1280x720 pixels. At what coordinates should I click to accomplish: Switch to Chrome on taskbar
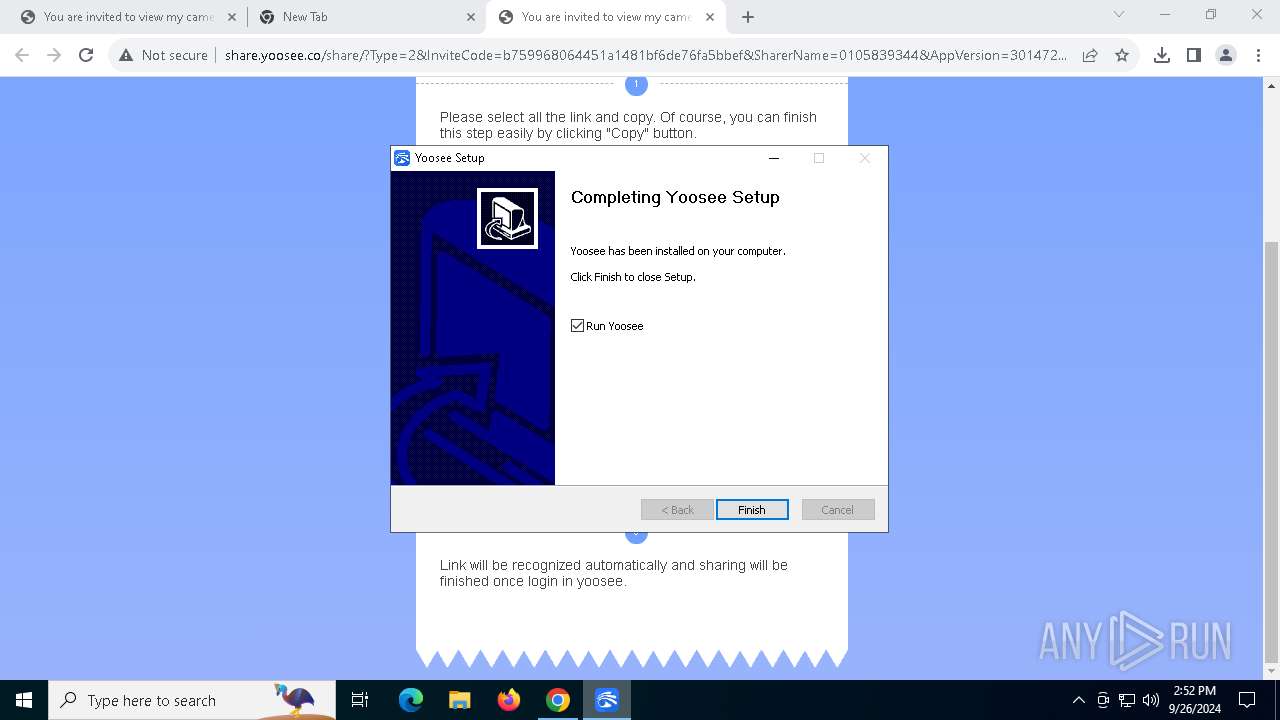pyautogui.click(x=558, y=700)
